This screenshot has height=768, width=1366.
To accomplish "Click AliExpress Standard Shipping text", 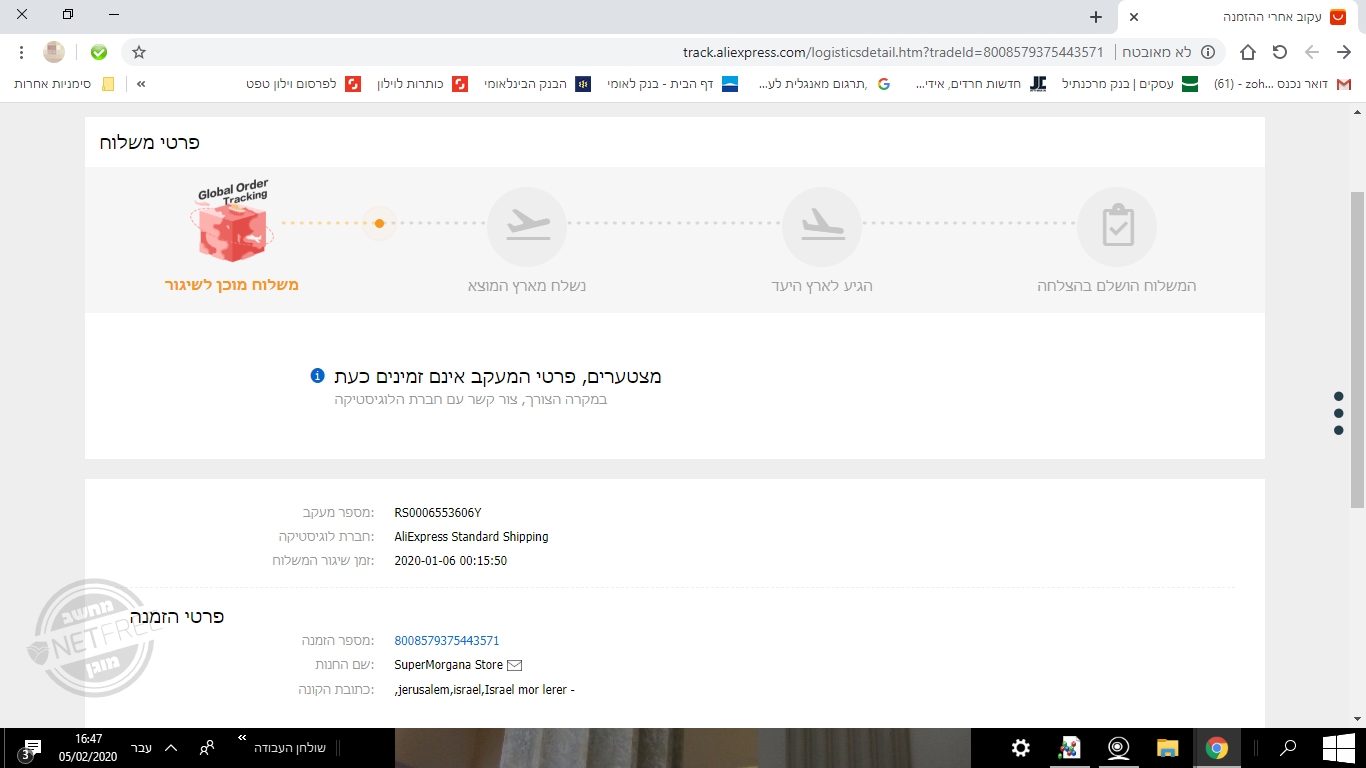I will (x=472, y=537).
